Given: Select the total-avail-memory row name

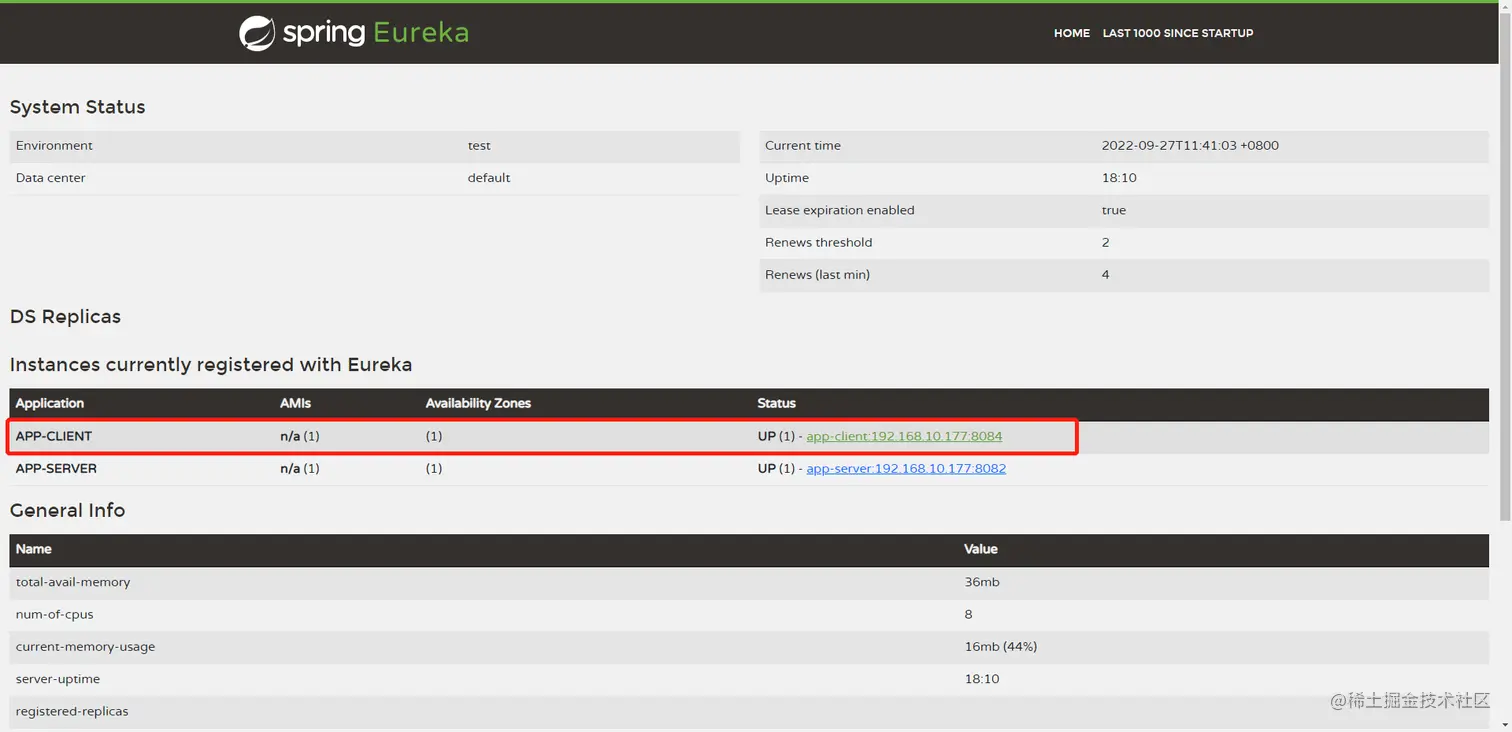Looking at the screenshot, I should [x=73, y=582].
